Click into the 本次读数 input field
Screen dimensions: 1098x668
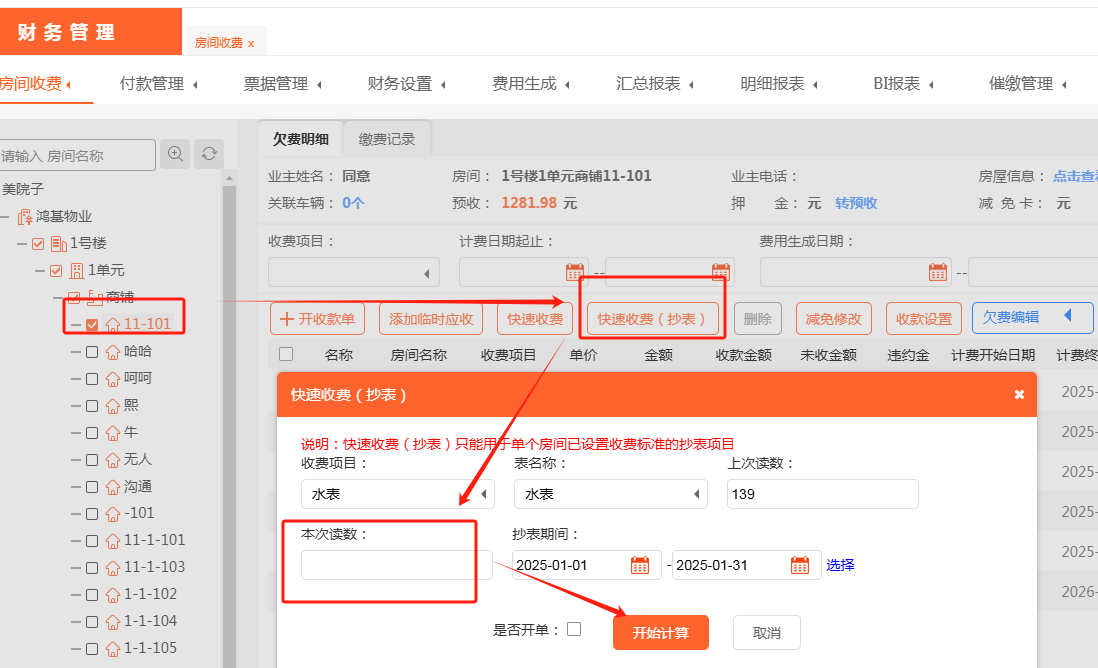click(396, 565)
